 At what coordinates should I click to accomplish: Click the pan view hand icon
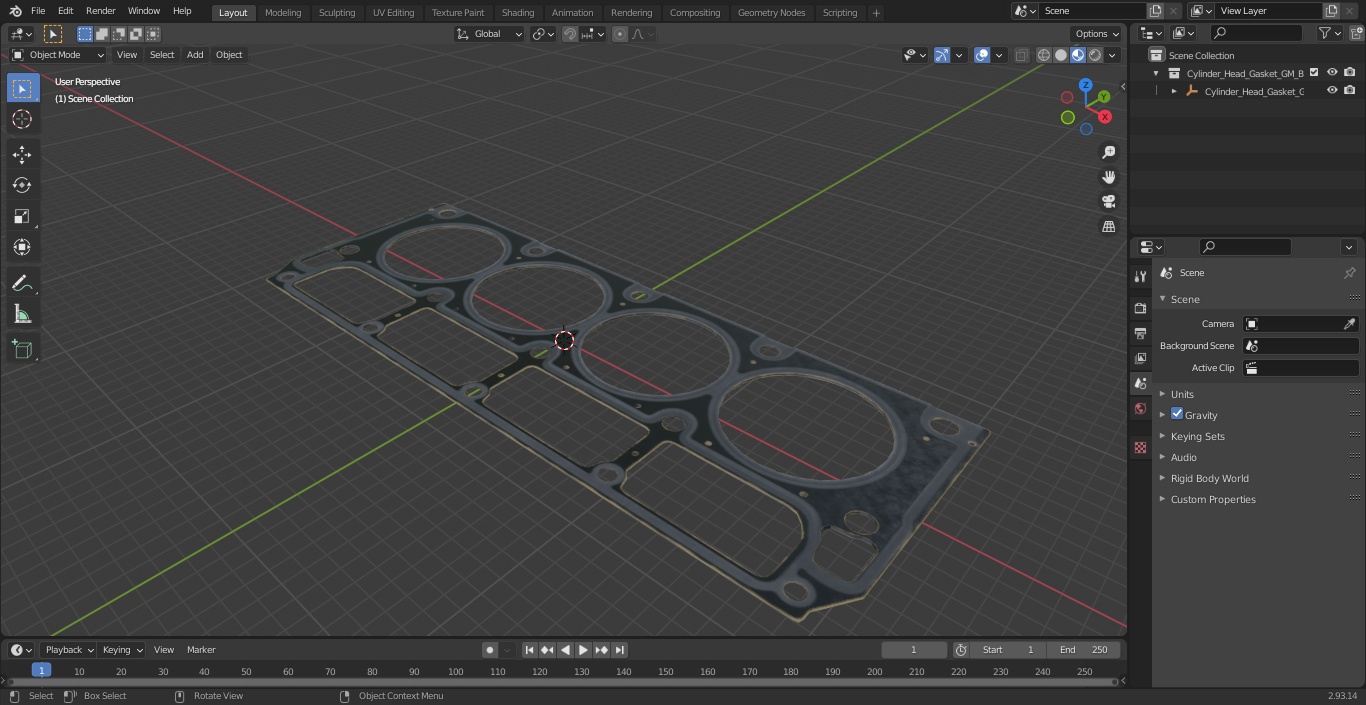[x=1108, y=177]
